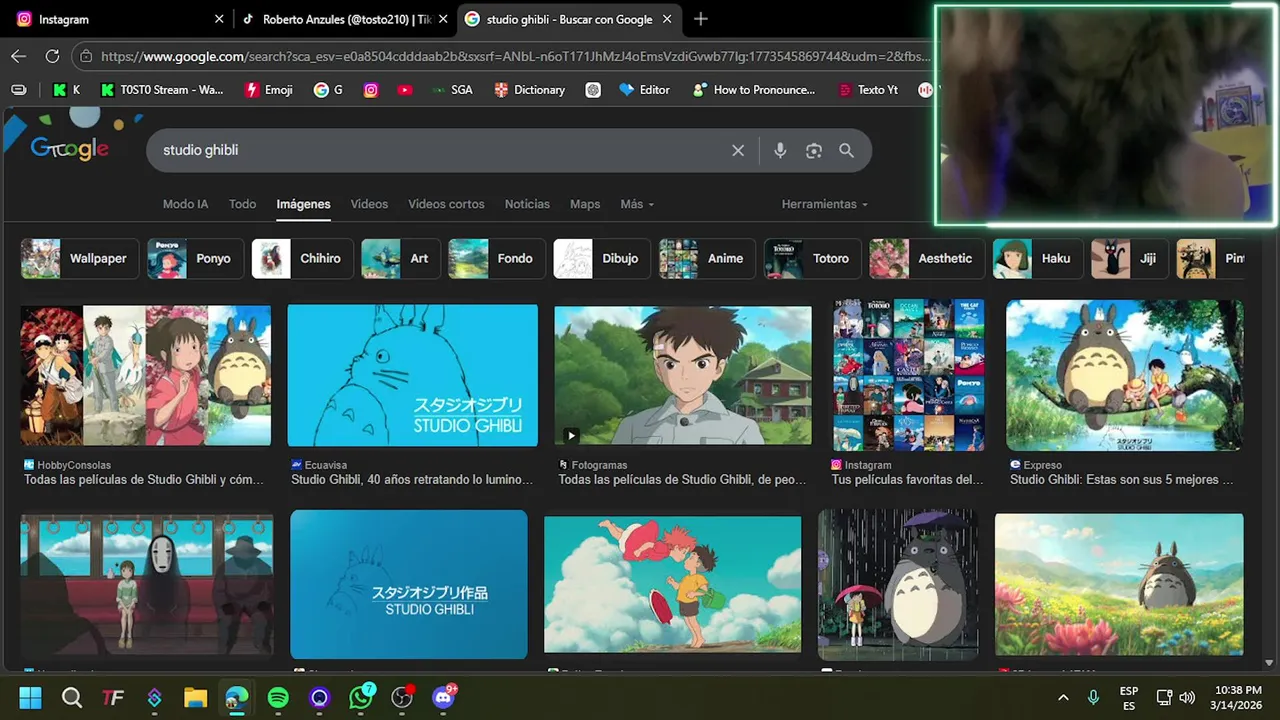Submit search with magnifier icon
The image size is (1280, 720).
846,150
